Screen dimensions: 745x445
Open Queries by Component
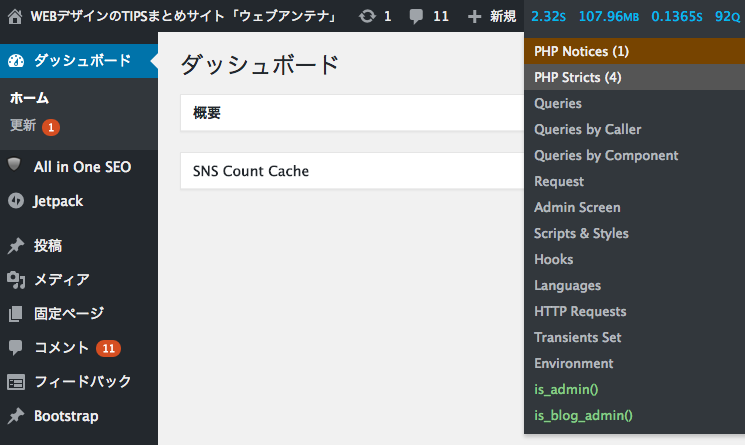coord(606,155)
